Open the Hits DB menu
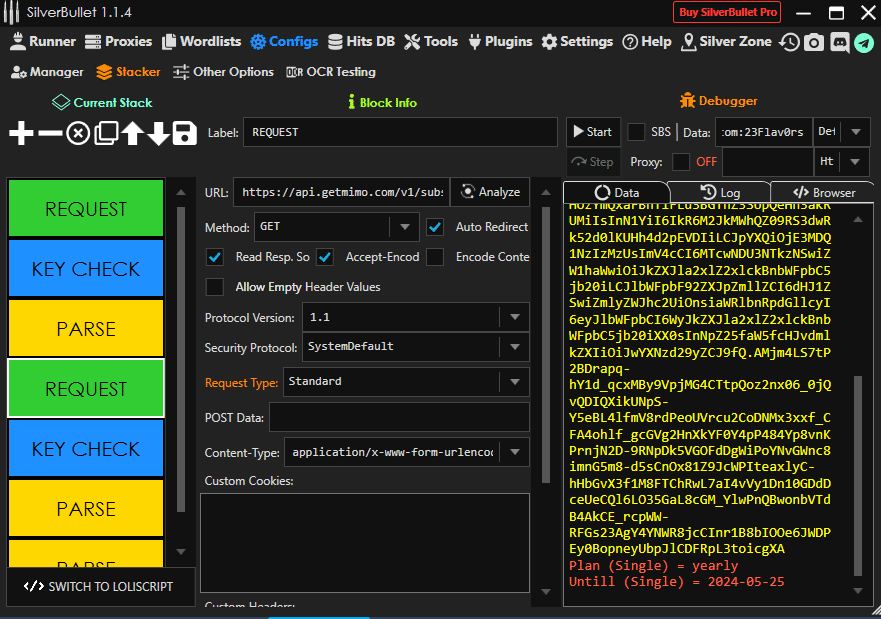Viewport: 881px width, 619px height. pyautogui.click(x=360, y=42)
